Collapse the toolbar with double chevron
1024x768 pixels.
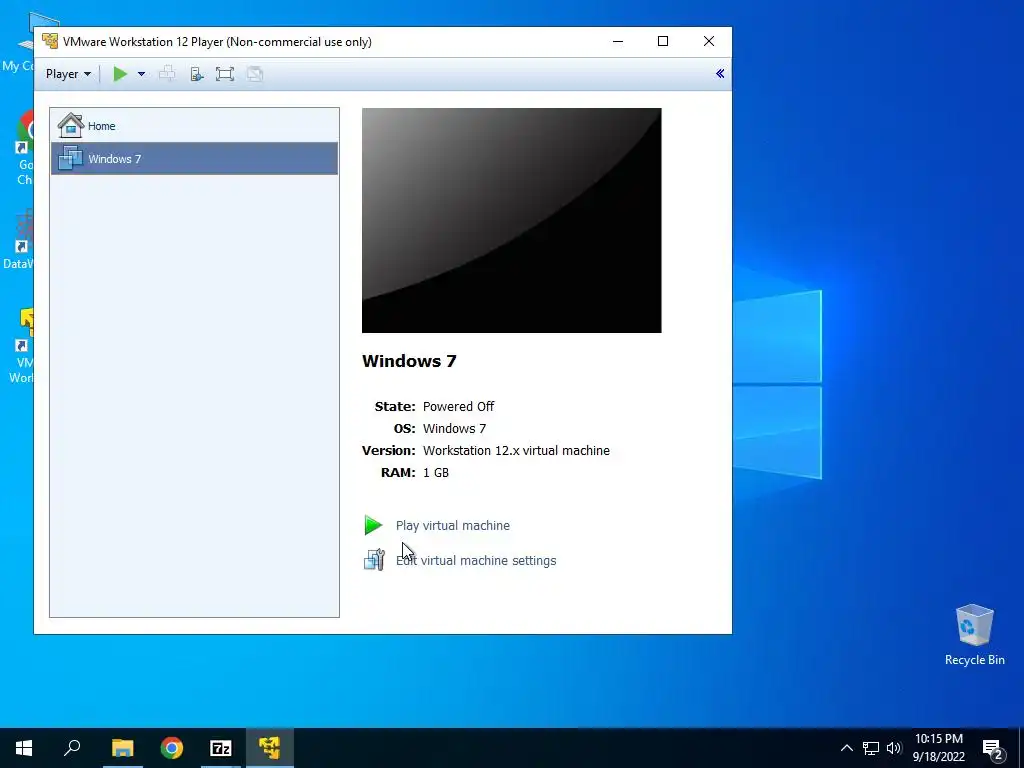[x=720, y=73]
